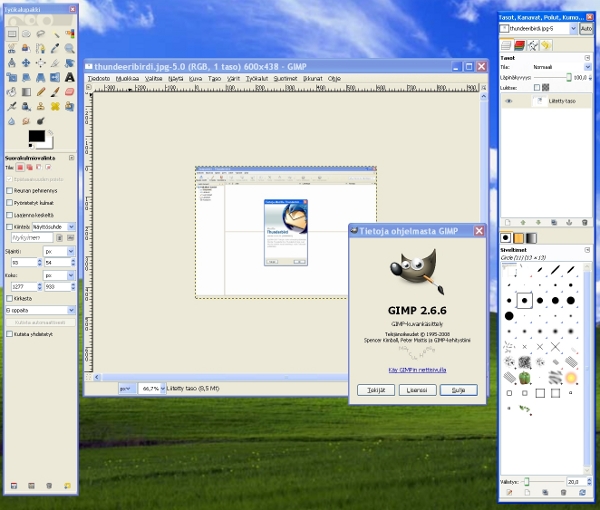
Task: Hide the Liitetty taso layer eye
Action: coord(509,101)
